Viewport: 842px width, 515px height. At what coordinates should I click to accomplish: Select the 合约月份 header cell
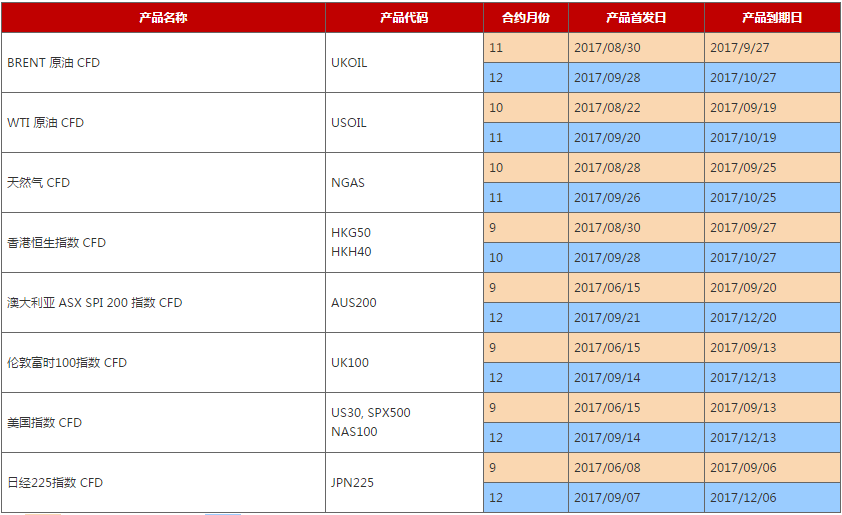525,18
